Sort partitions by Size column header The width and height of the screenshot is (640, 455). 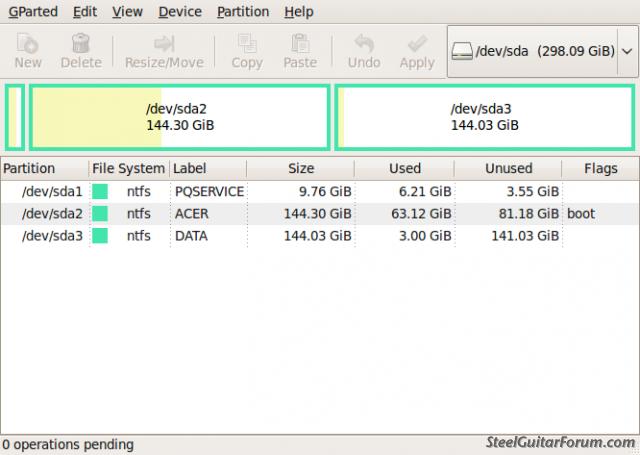pyautogui.click(x=300, y=168)
